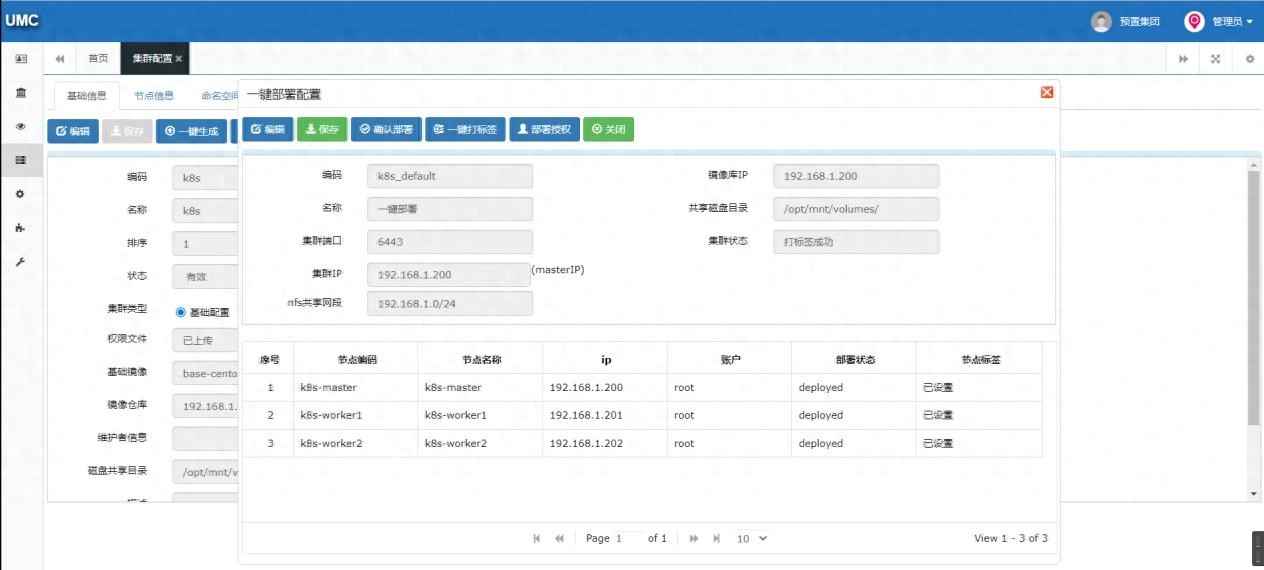1264x570 pixels.
Task: Click the ip column header
Action: 605,358
